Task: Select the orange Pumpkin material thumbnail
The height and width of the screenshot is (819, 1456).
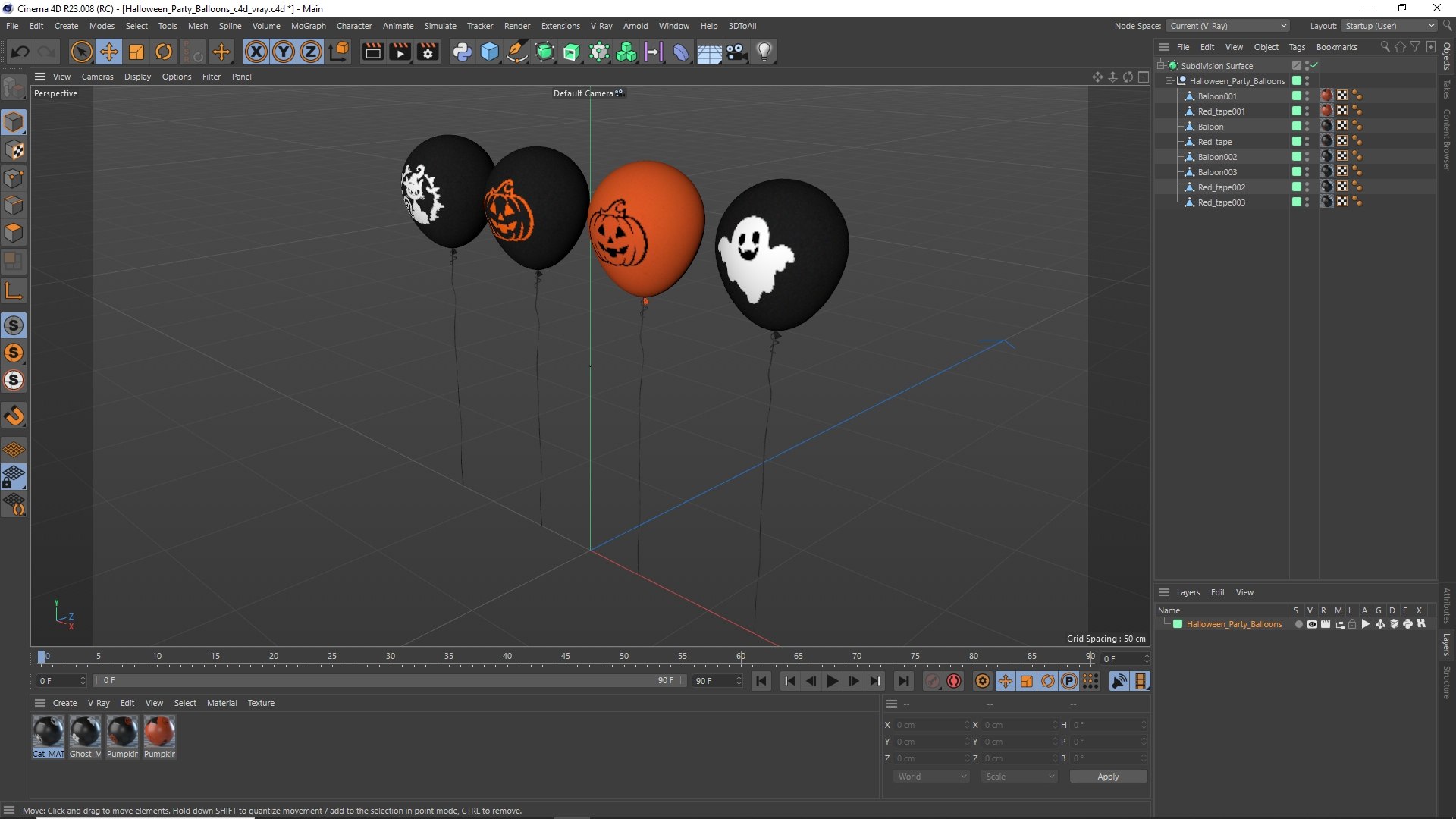Action: [x=159, y=736]
